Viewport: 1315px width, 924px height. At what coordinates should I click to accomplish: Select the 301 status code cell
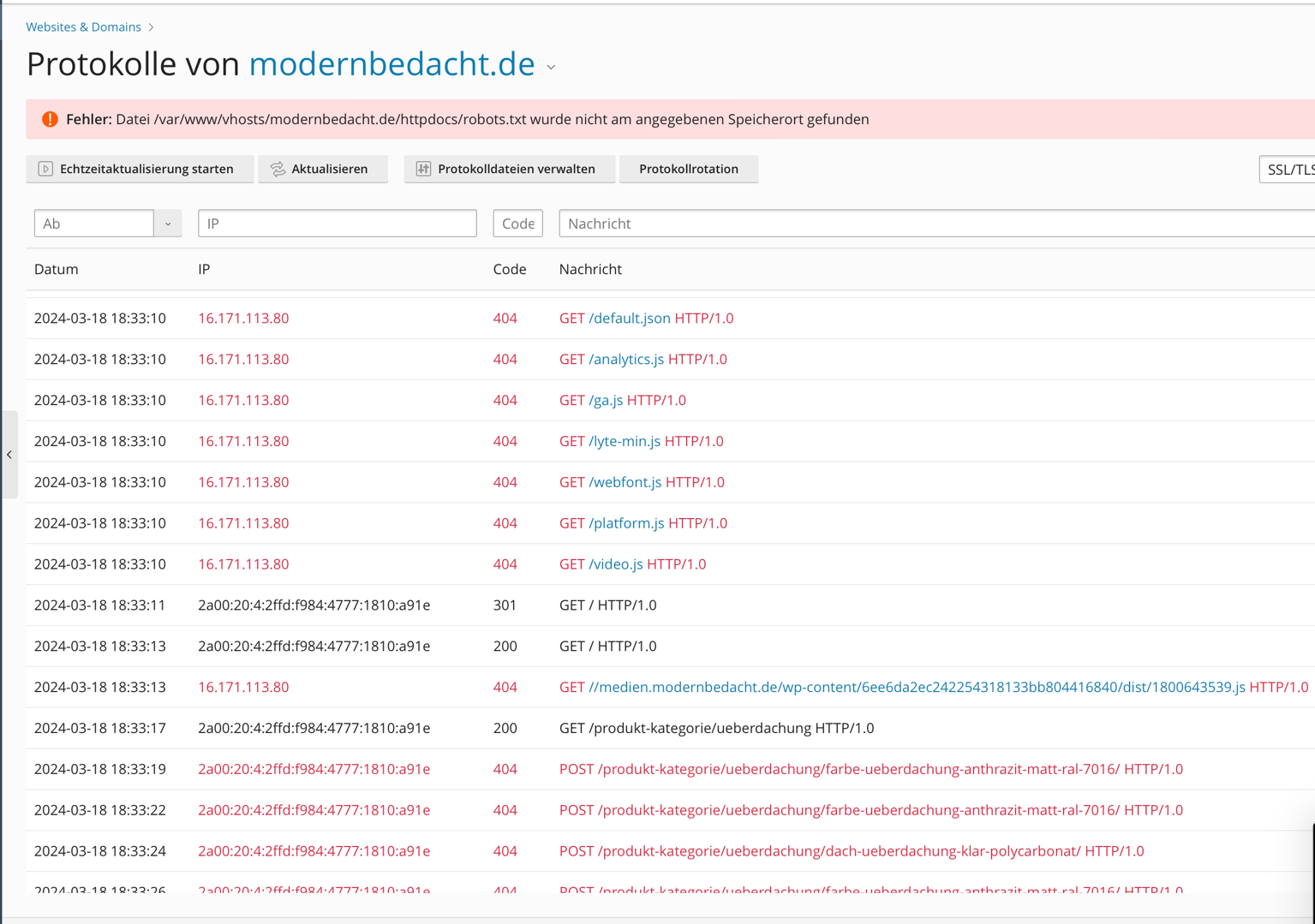[x=505, y=605]
